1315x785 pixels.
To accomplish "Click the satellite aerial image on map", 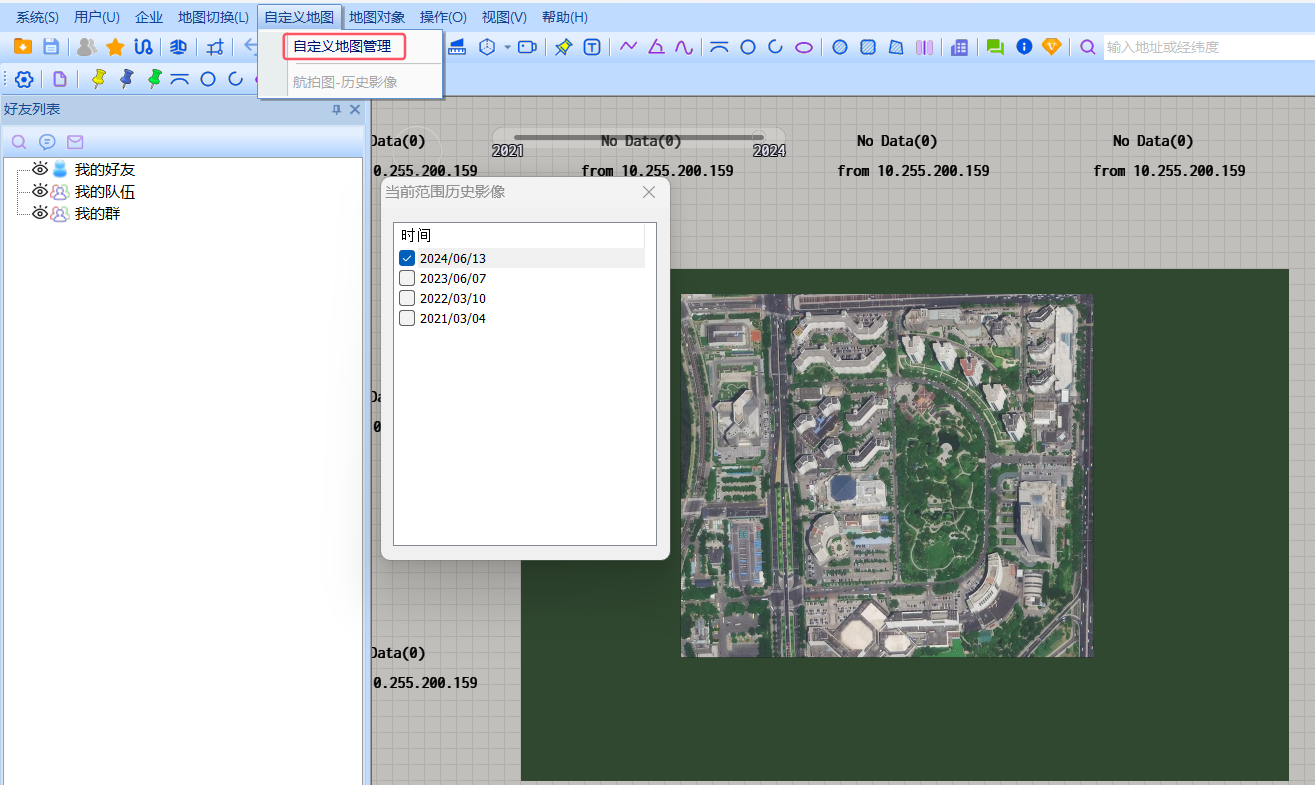I will point(886,475).
